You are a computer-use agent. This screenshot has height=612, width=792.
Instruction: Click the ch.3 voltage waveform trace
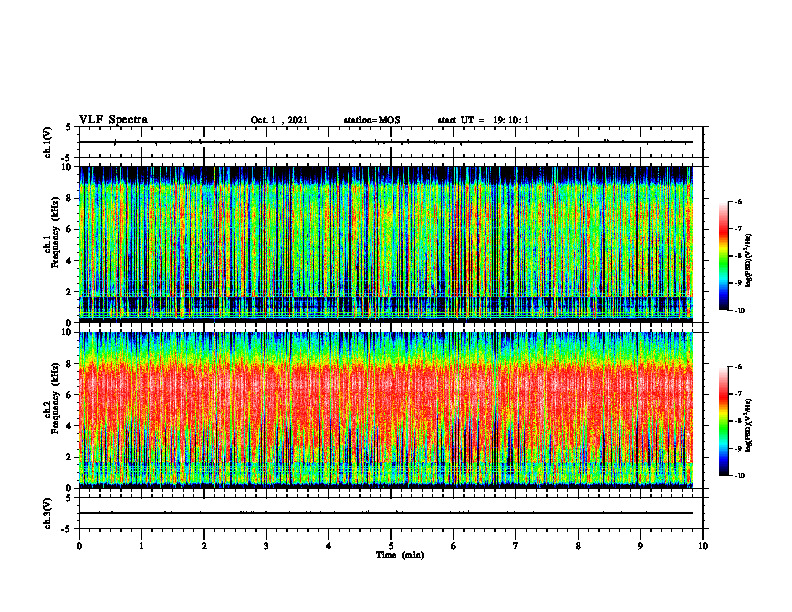tap(386, 513)
